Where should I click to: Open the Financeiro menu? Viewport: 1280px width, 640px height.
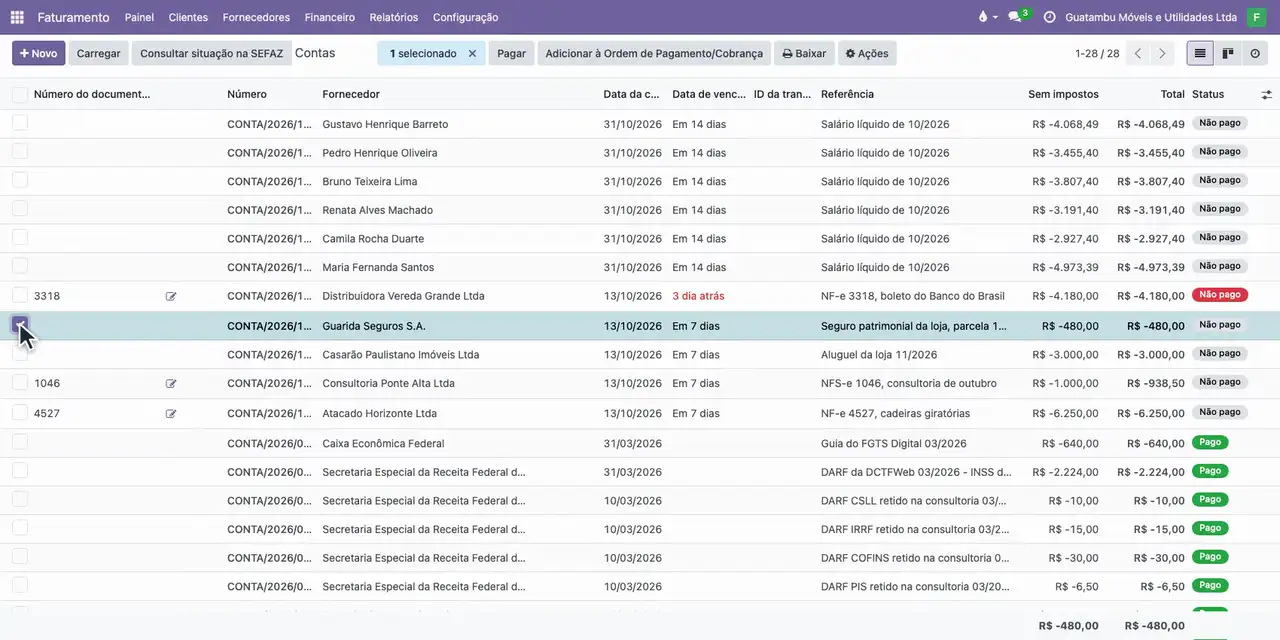point(330,17)
